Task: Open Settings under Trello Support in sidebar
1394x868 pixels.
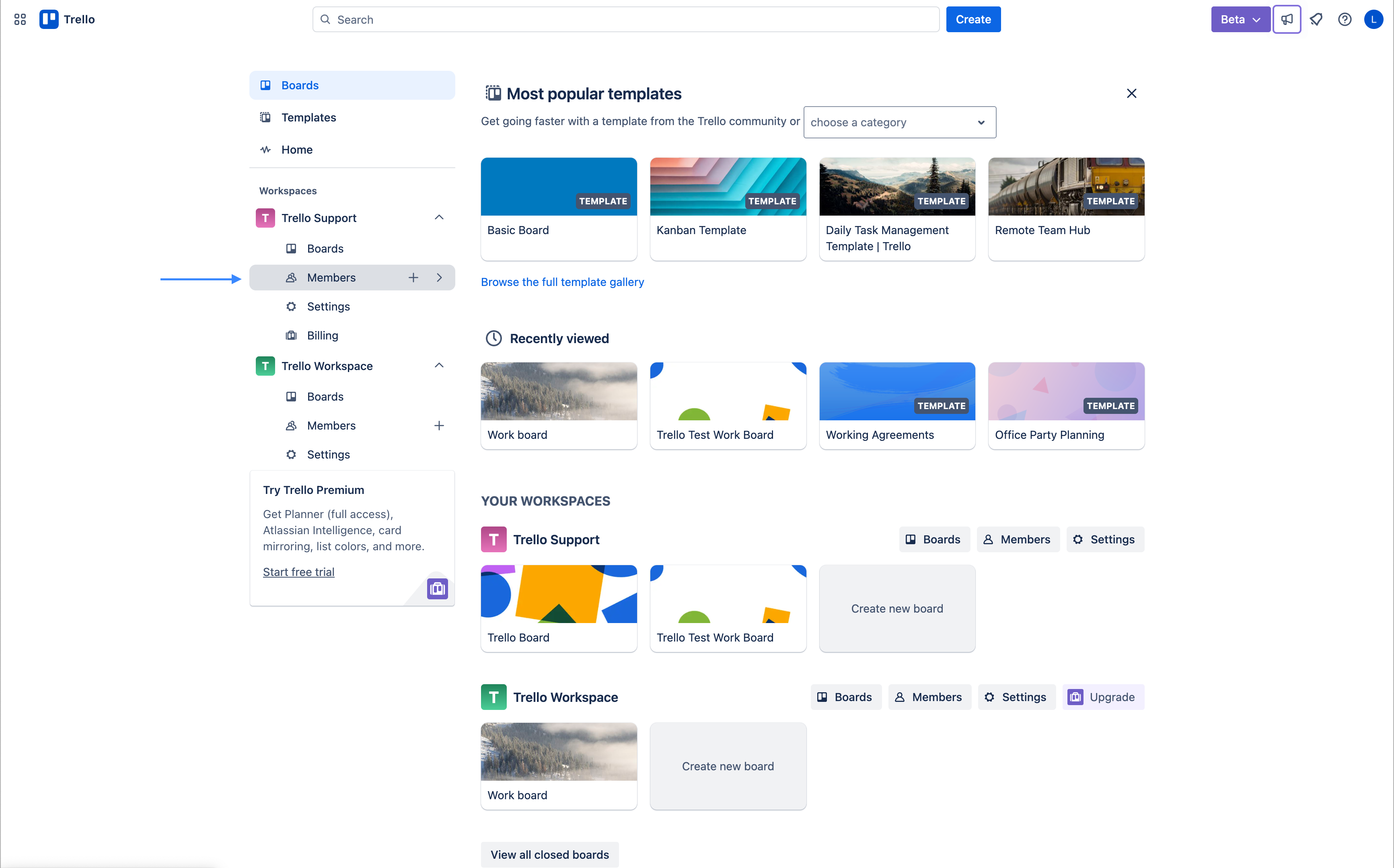Action: (352, 306)
